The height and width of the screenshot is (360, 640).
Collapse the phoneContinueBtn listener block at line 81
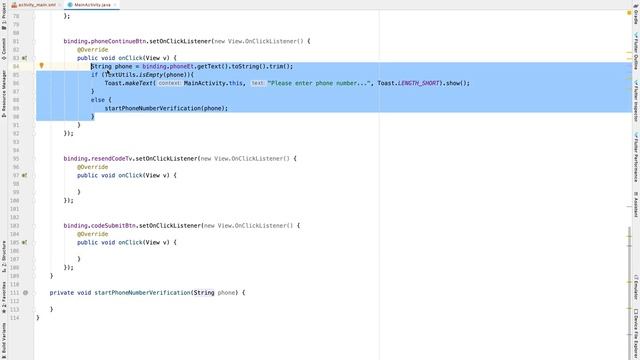point(34,41)
